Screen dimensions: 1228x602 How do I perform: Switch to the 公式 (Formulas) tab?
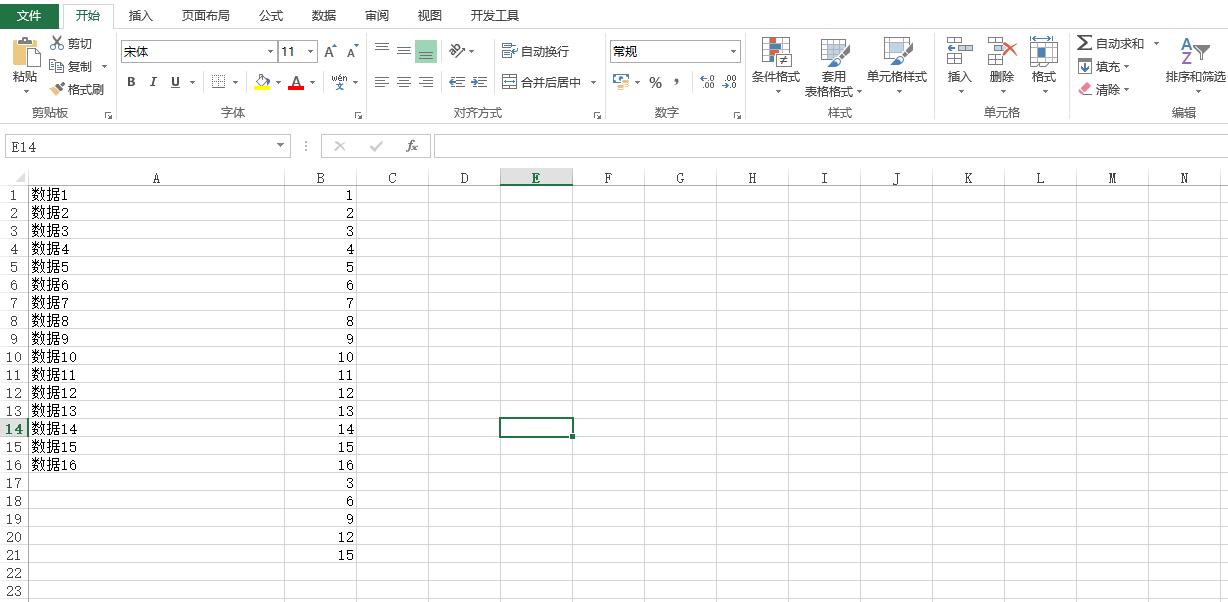pos(270,16)
